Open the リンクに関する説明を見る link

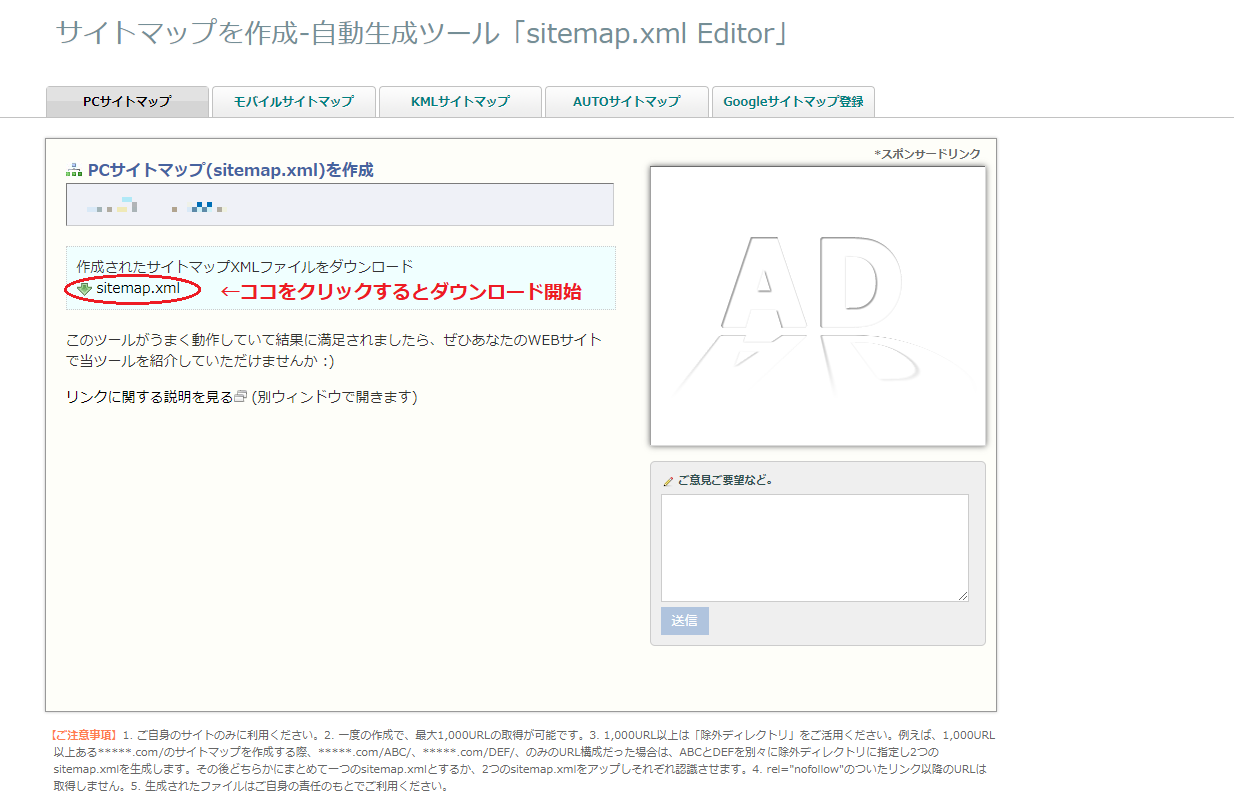149,397
